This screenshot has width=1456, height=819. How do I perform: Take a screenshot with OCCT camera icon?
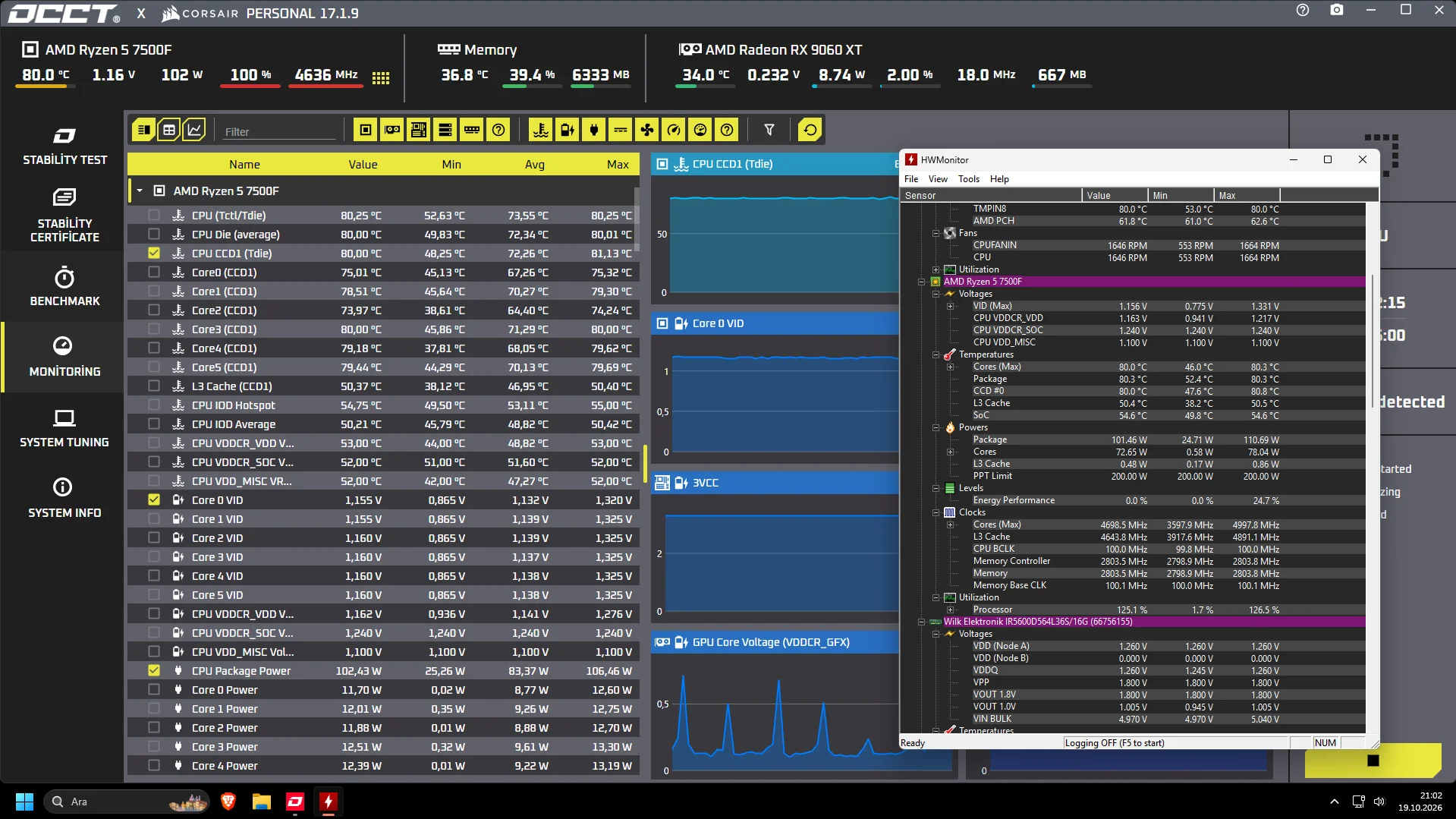click(1337, 11)
